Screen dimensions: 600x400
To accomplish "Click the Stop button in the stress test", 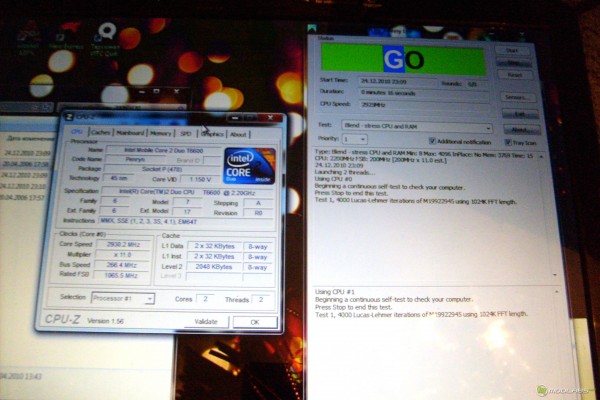I will pyautogui.click(x=514, y=62).
